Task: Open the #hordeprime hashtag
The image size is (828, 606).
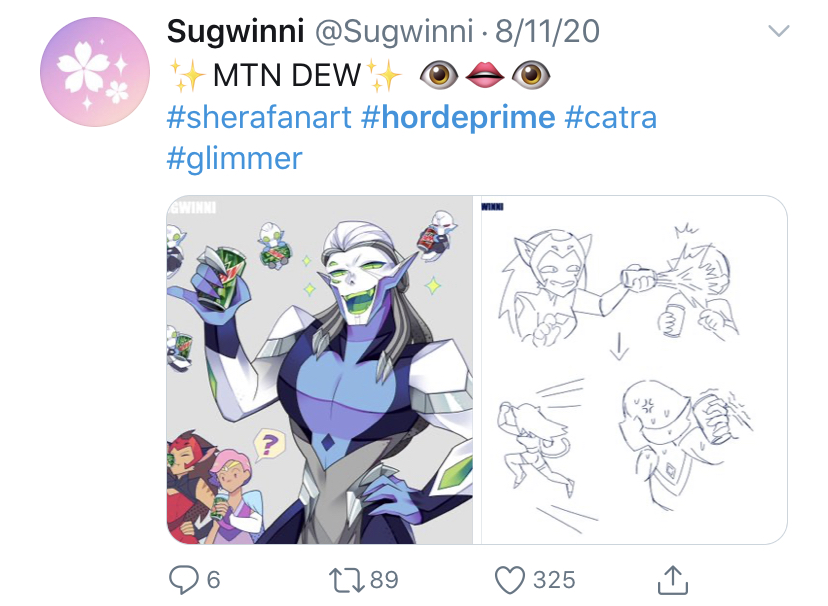Action: tap(458, 118)
